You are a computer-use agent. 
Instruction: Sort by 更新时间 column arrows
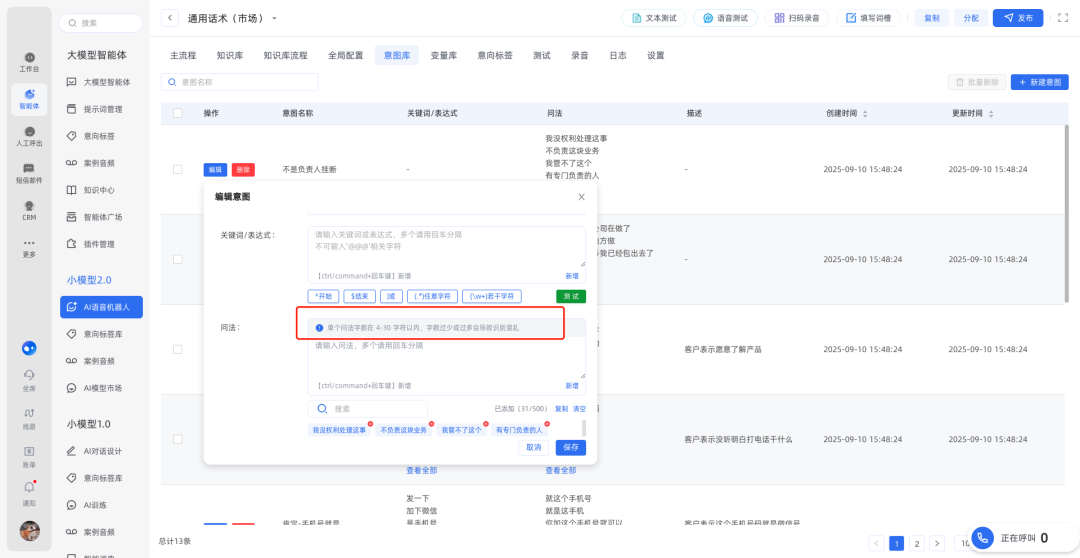pyautogui.click(x=991, y=114)
